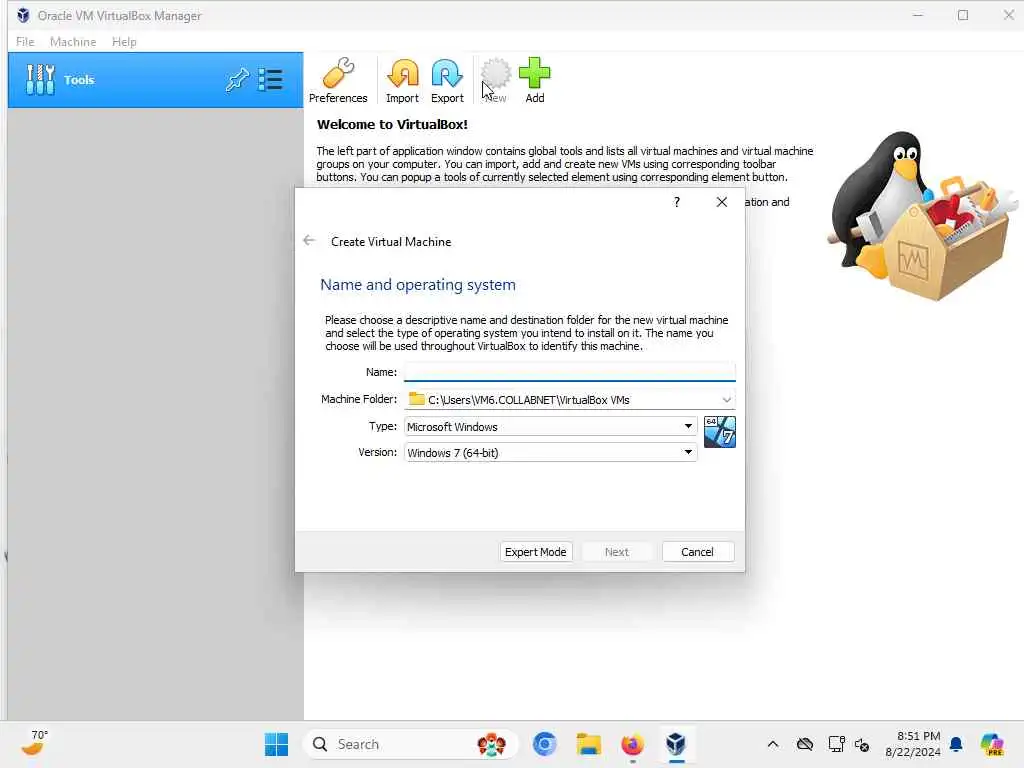Viewport: 1024px width, 768px height.
Task: Close the Create Virtual Machine dialog
Action: pyautogui.click(x=722, y=202)
